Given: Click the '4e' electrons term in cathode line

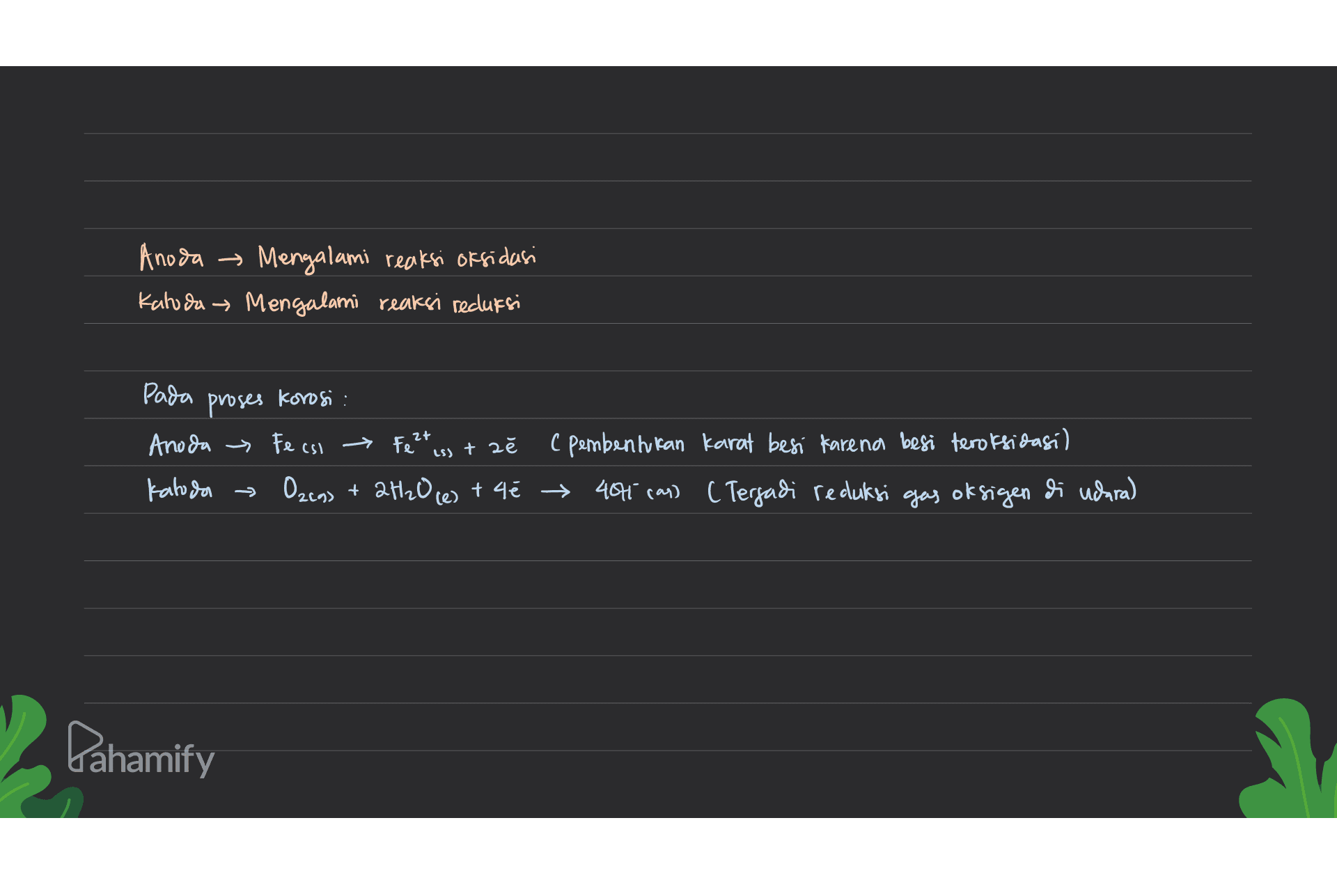Looking at the screenshot, I should tap(506, 492).
